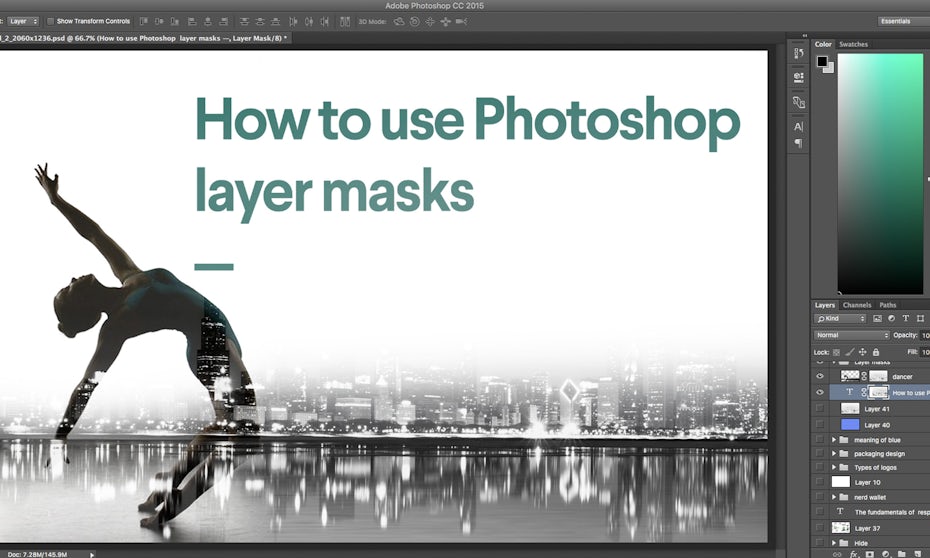
Task: Click the foreground color swatch
Action: 822,62
